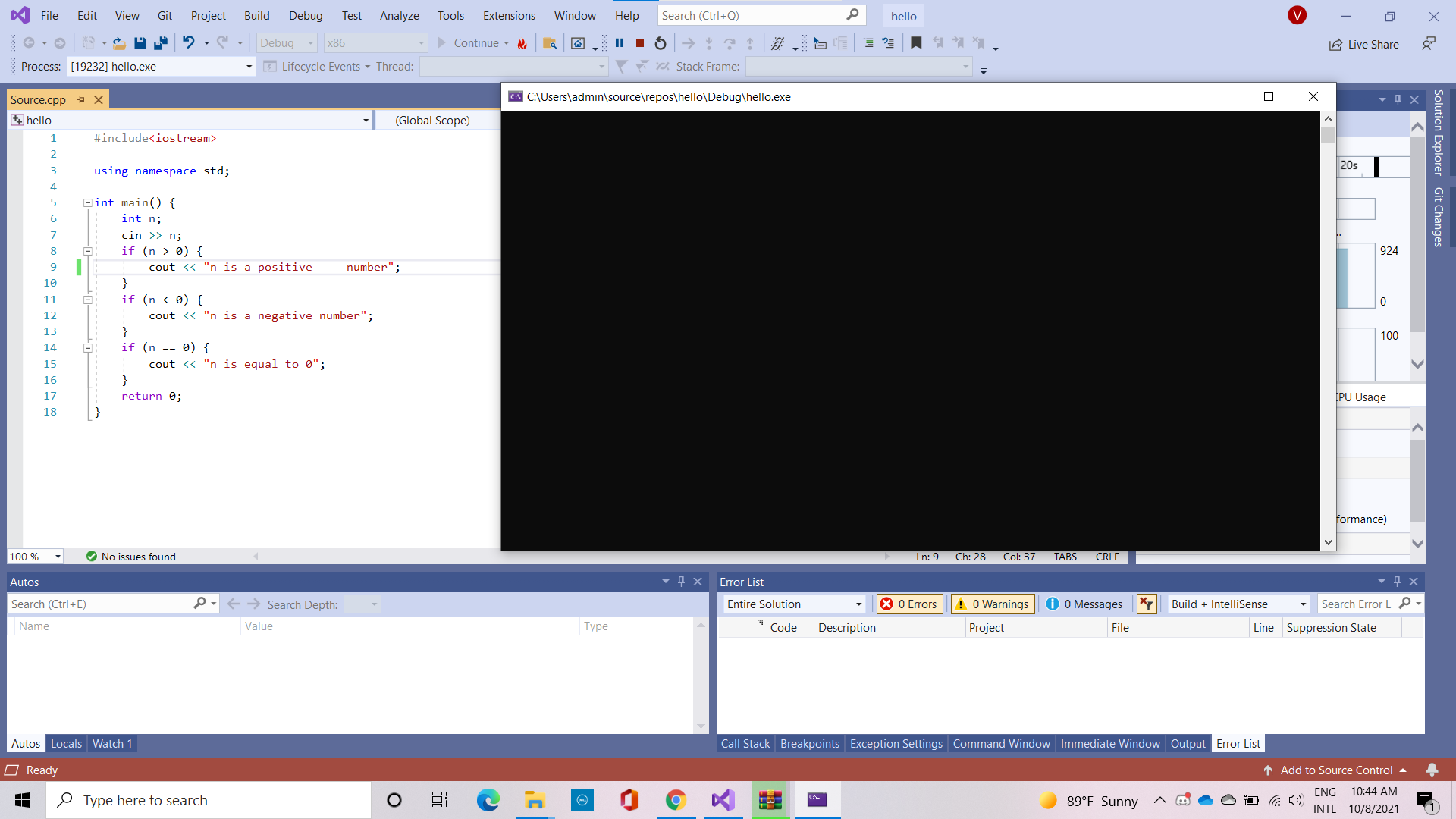This screenshot has height=819, width=1456.
Task: Click the Continue button
Action: 475,43
